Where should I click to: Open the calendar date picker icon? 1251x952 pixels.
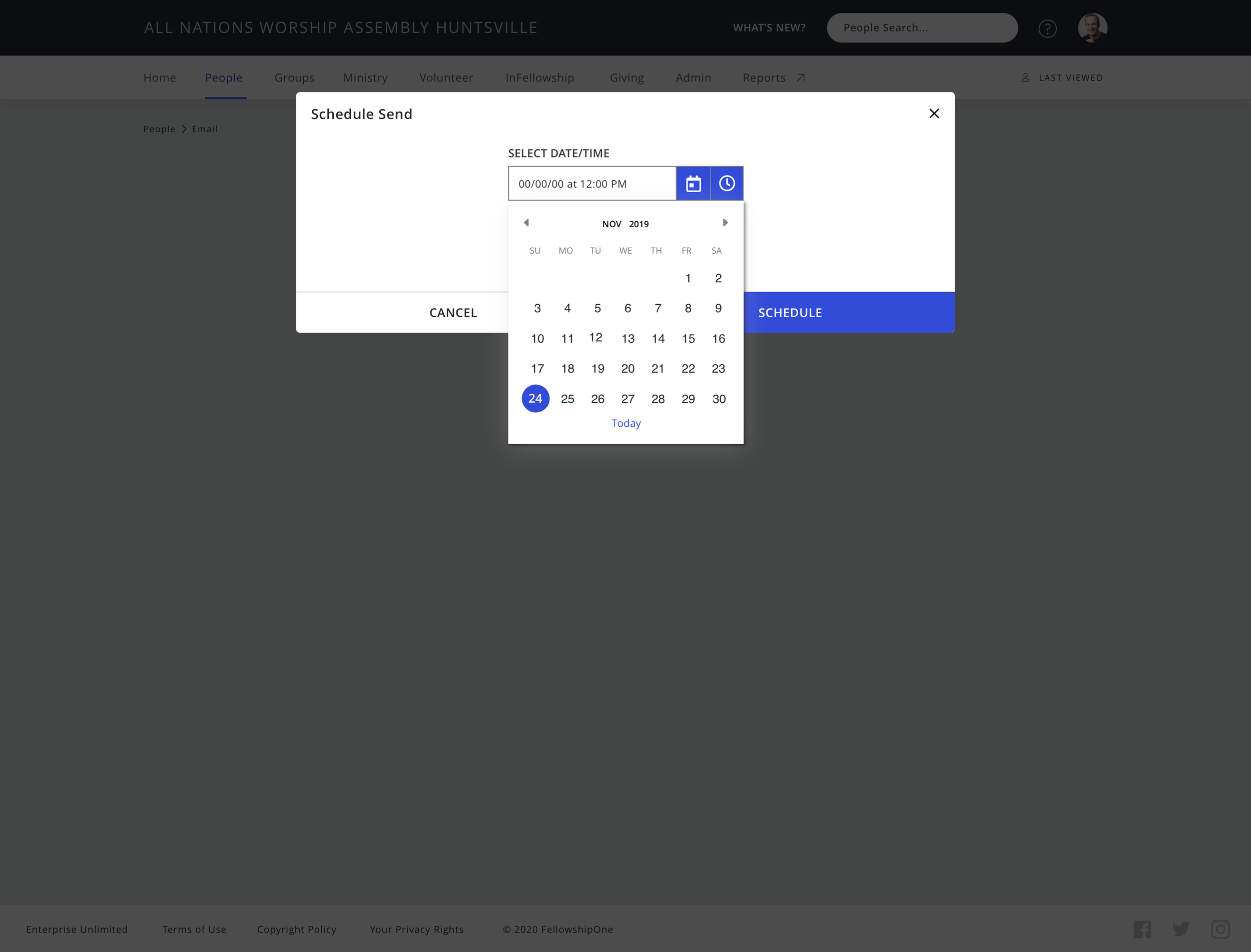pos(693,183)
